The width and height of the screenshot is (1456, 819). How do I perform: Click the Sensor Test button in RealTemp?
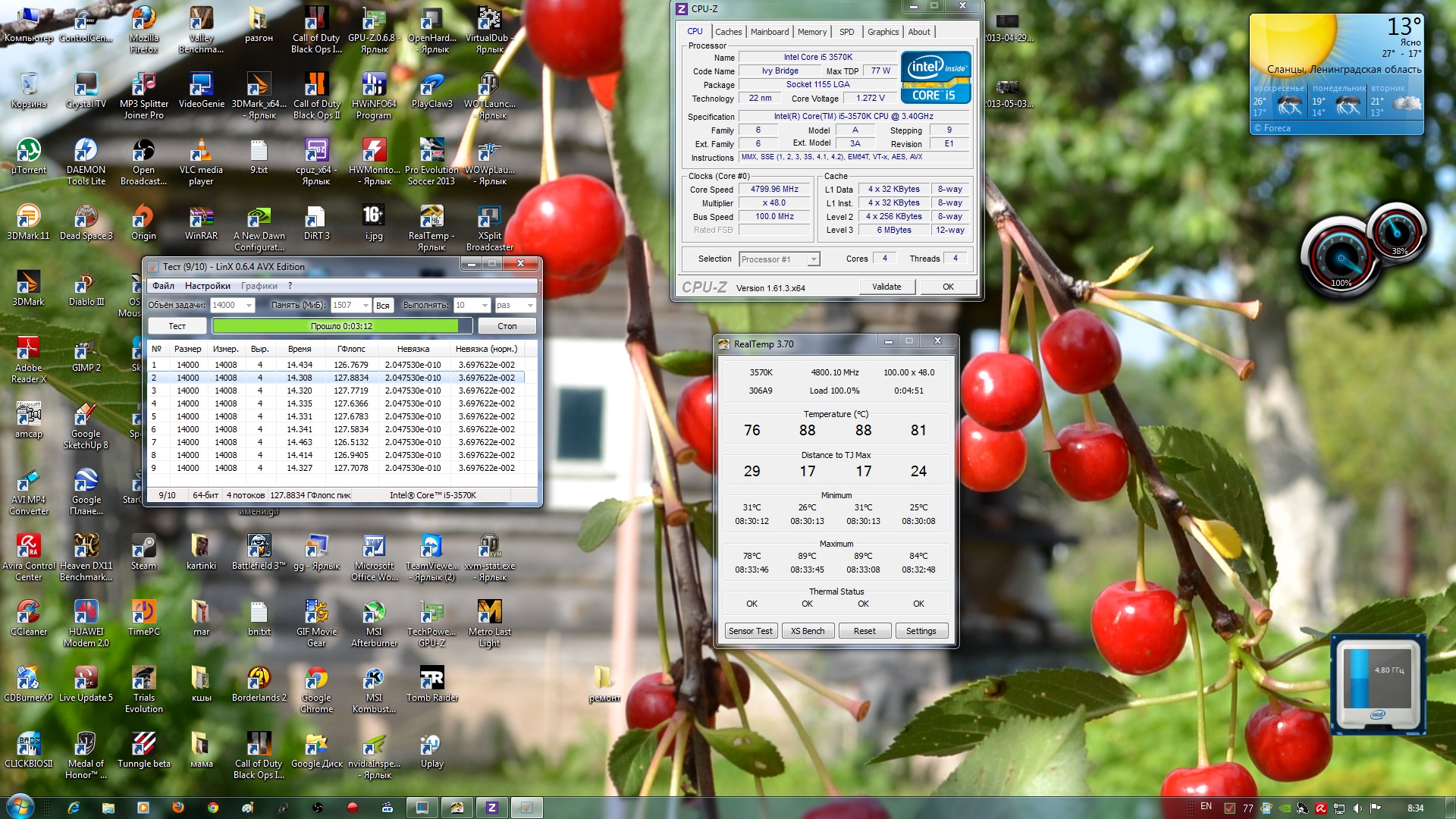[x=750, y=631]
